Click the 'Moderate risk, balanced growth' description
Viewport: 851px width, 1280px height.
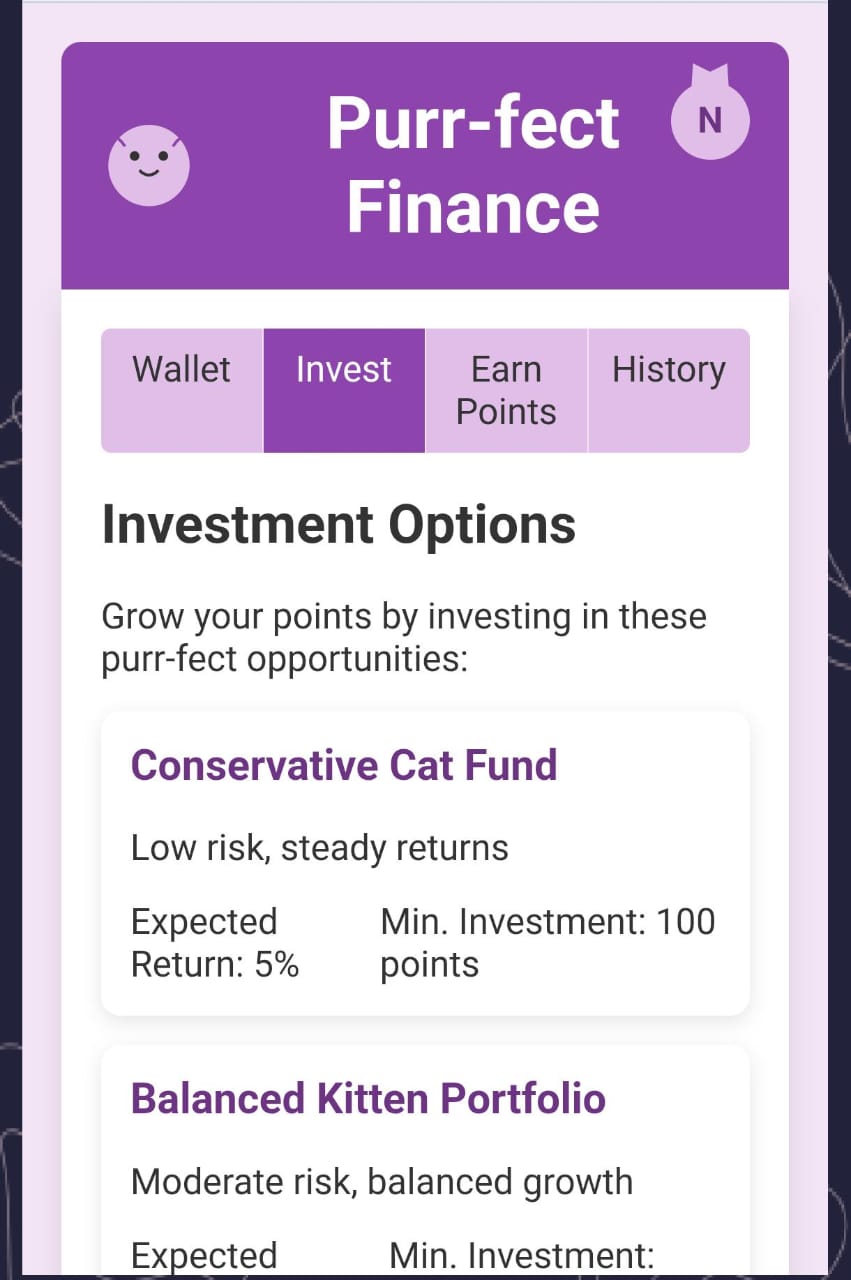pos(381,1181)
